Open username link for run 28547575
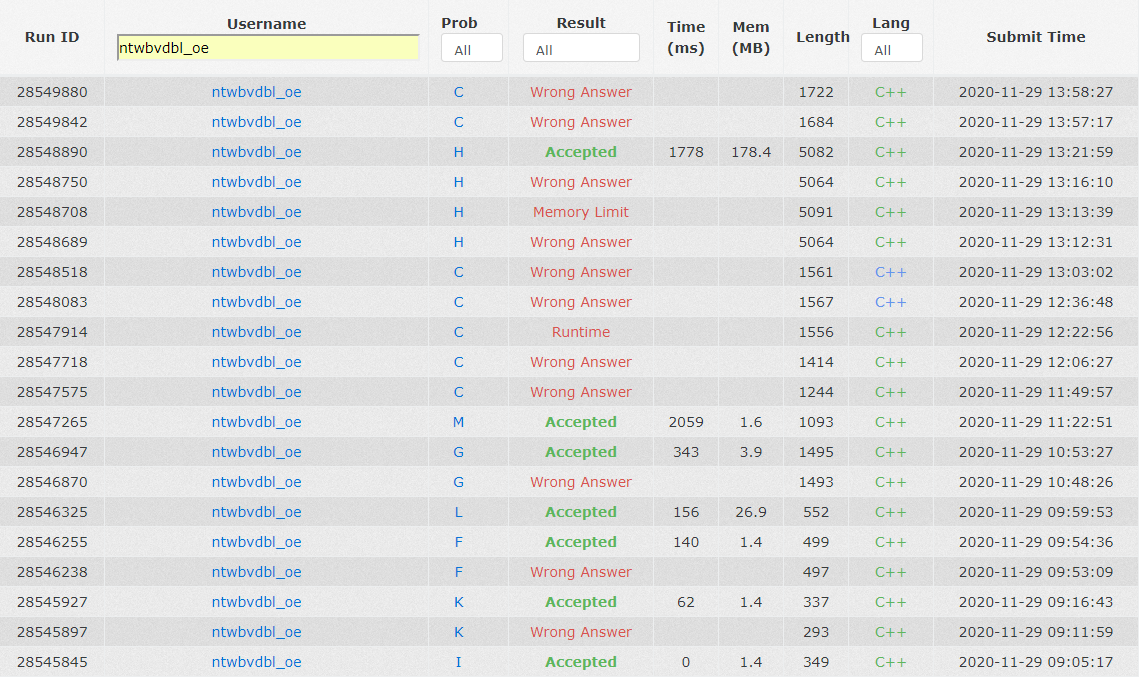 pyautogui.click(x=256, y=392)
